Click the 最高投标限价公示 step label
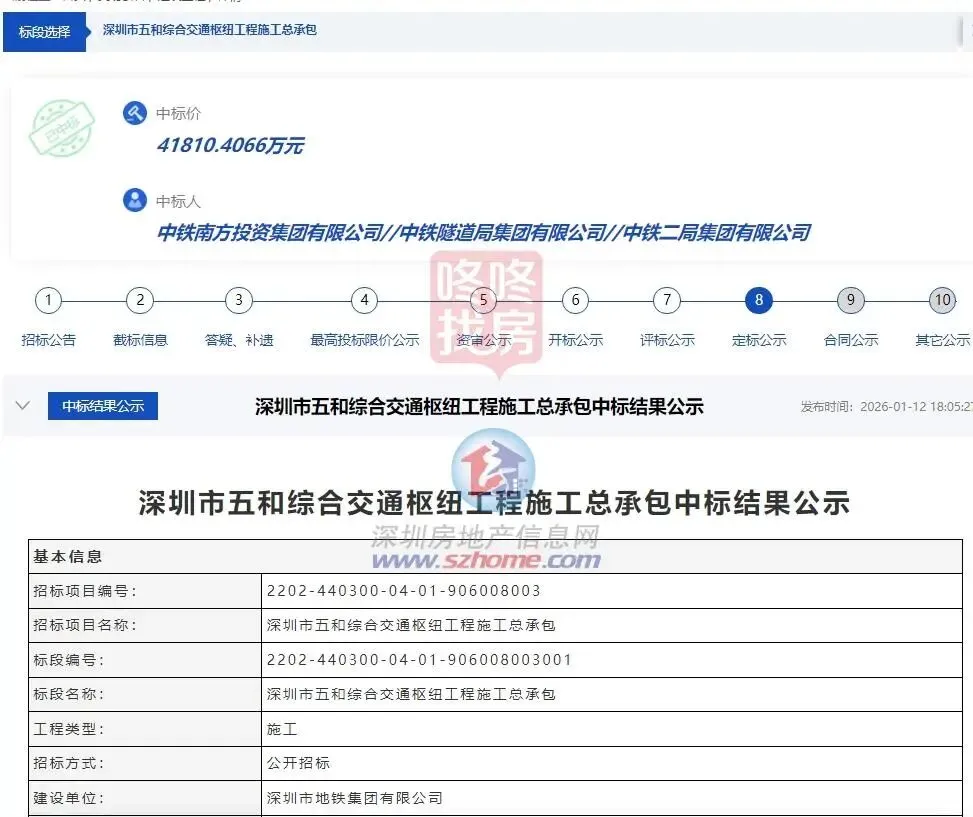Screen dimensions: 973x817 click(x=365, y=340)
